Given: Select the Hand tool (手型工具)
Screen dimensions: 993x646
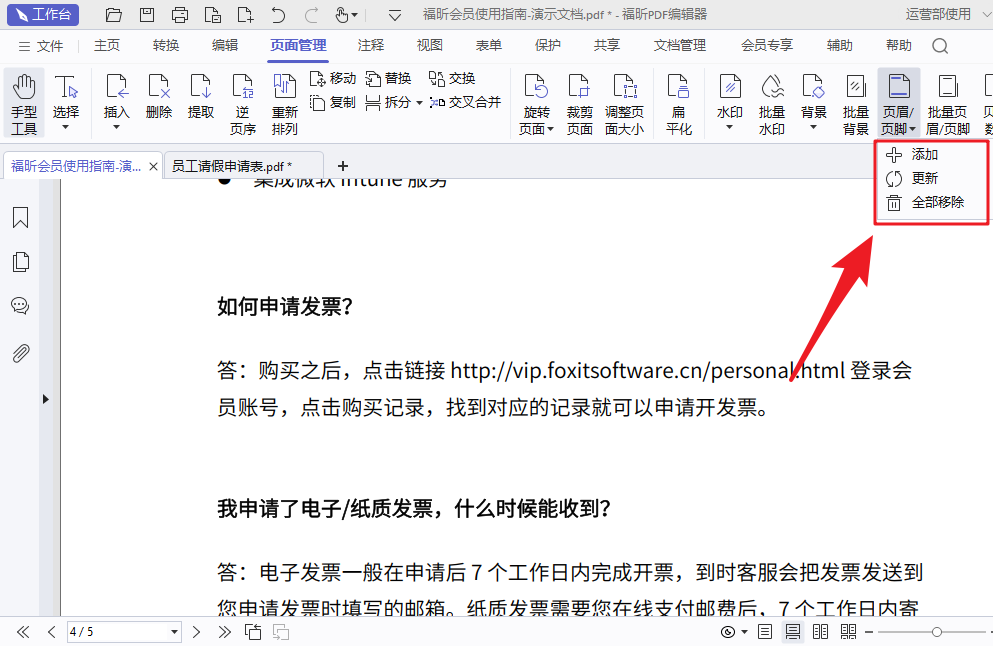Looking at the screenshot, I should pos(24,103).
